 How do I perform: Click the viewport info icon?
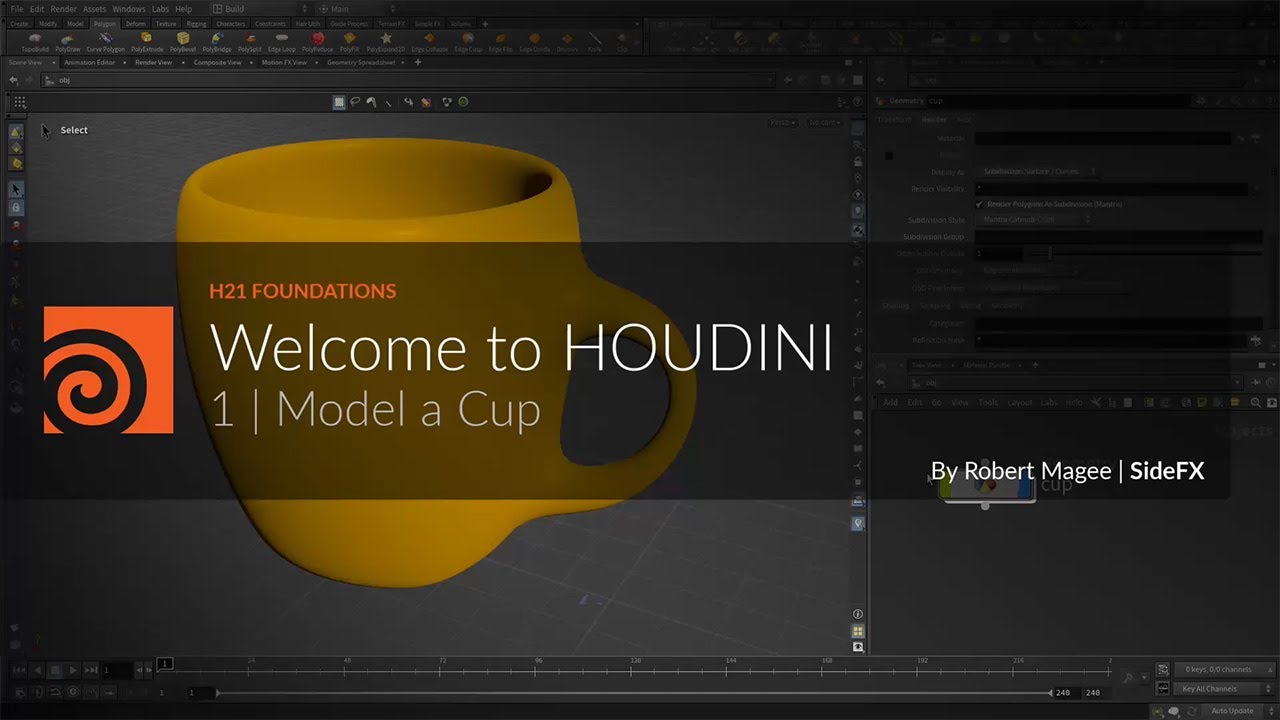858,614
